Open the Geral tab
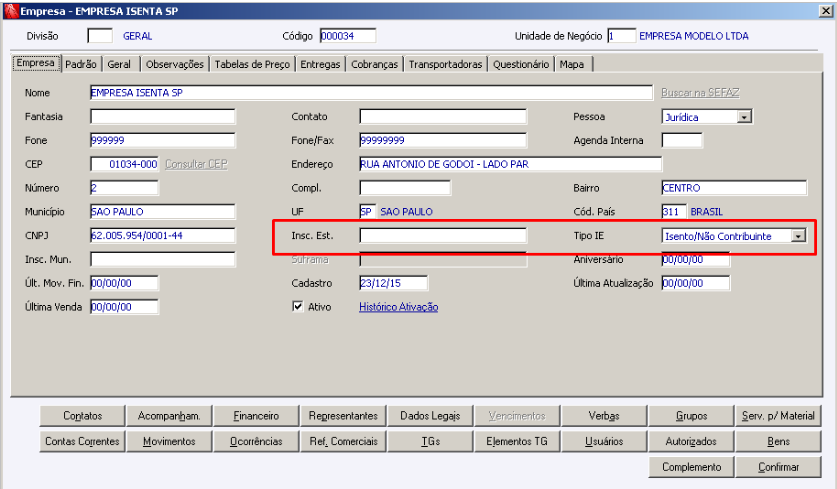This screenshot has width=837, height=489. click(x=119, y=64)
